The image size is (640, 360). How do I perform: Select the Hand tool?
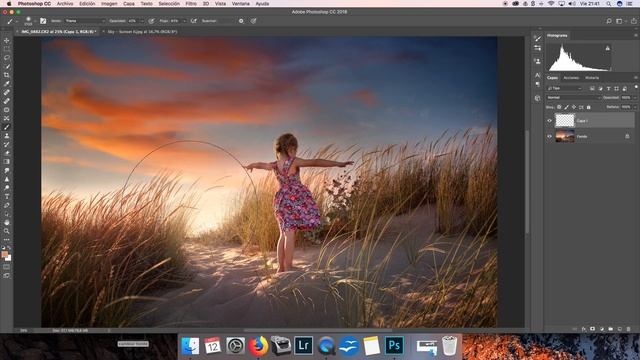coord(7,222)
